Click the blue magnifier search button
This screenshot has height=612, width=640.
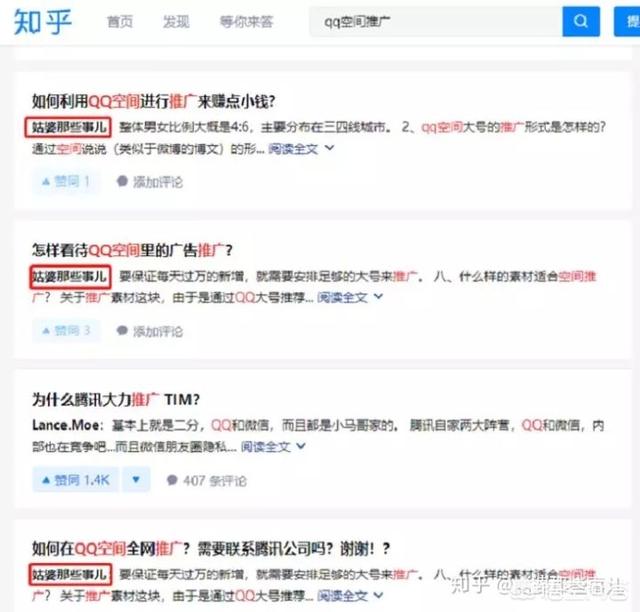pos(581,21)
